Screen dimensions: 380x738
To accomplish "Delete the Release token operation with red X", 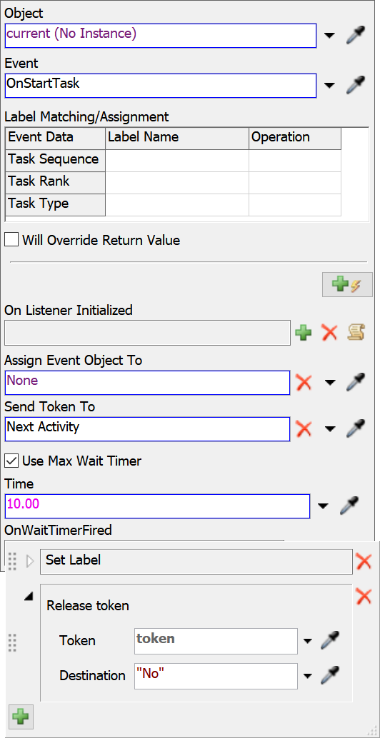I will [x=364, y=596].
